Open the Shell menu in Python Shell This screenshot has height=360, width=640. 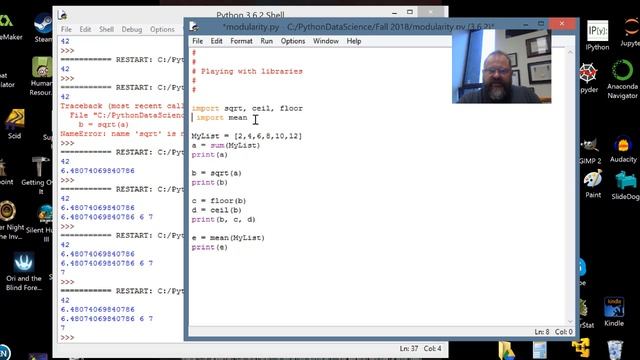107,29
